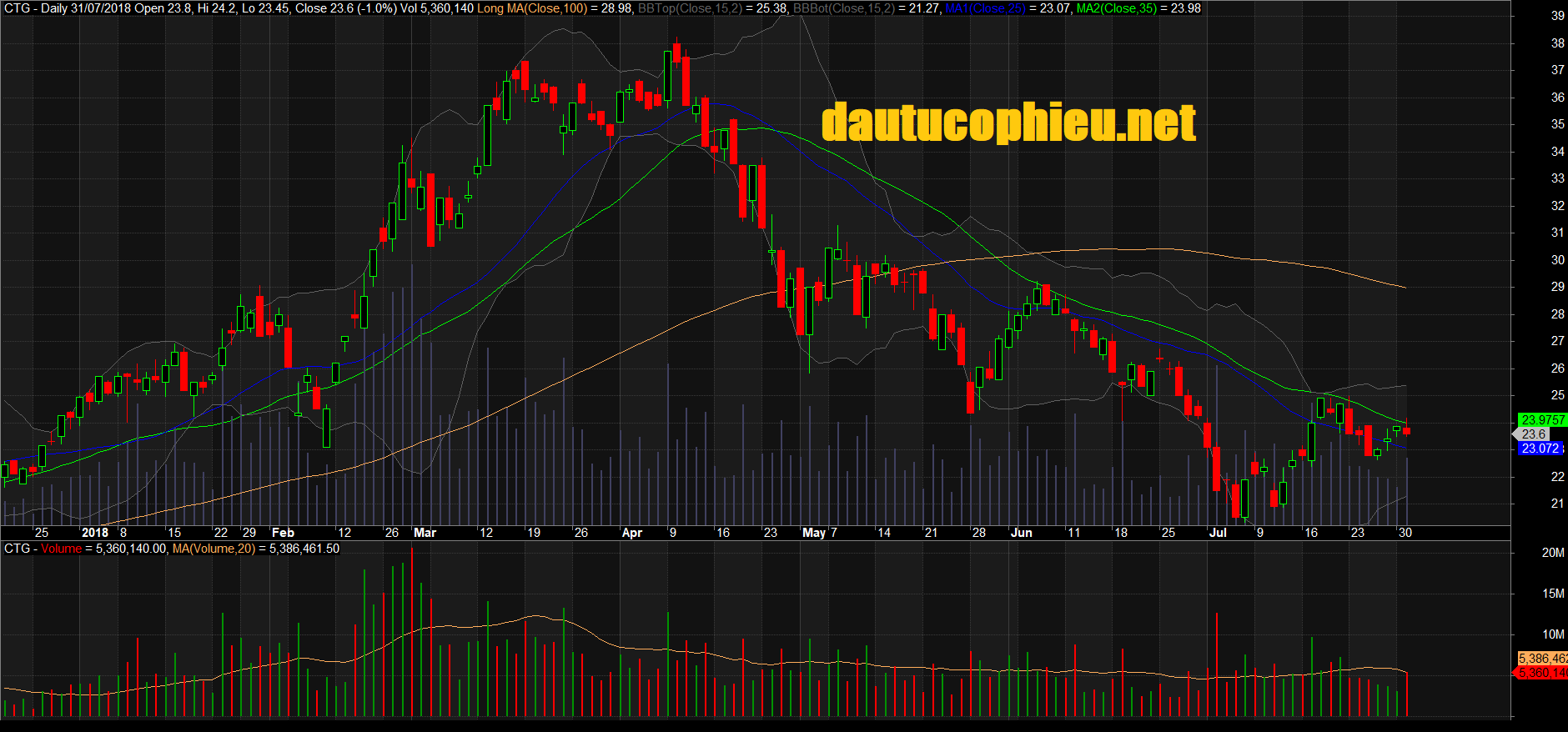This screenshot has height=732, width=1568.
Task: Click the blue MA1(Close,25) label
Action: [985, 8]
